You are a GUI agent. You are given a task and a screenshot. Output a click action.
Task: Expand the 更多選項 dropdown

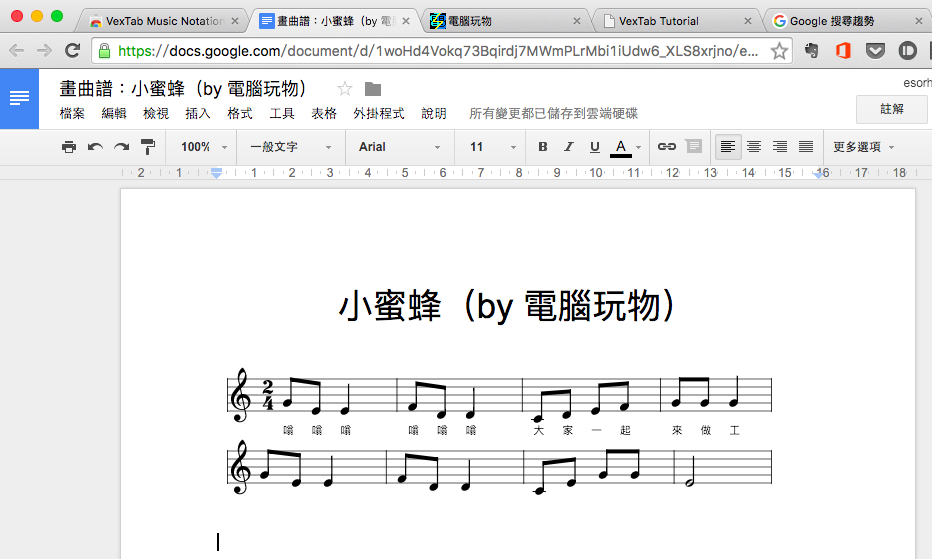(x=863, y=147)
